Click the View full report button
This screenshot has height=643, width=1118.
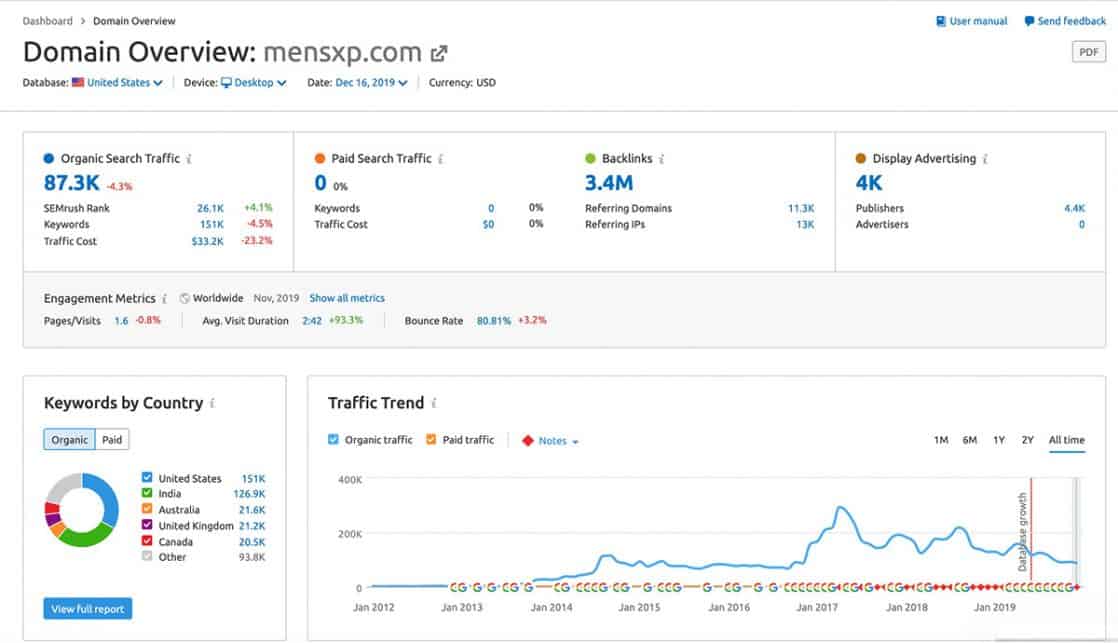(x=87, y=609)
